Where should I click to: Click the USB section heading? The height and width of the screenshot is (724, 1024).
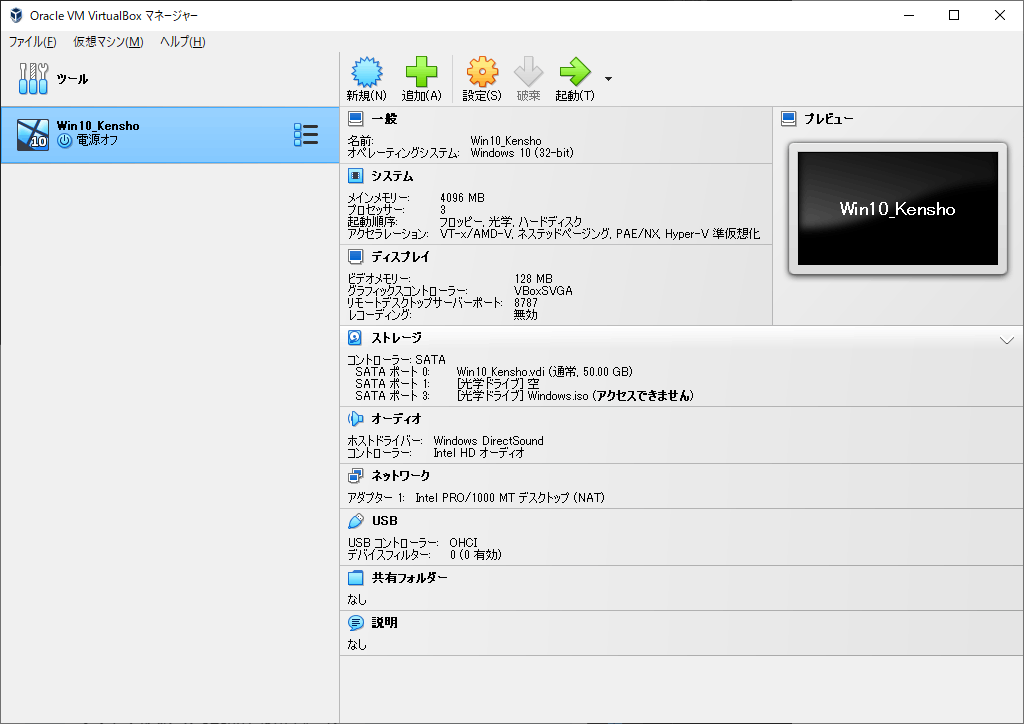pos(385,521)
